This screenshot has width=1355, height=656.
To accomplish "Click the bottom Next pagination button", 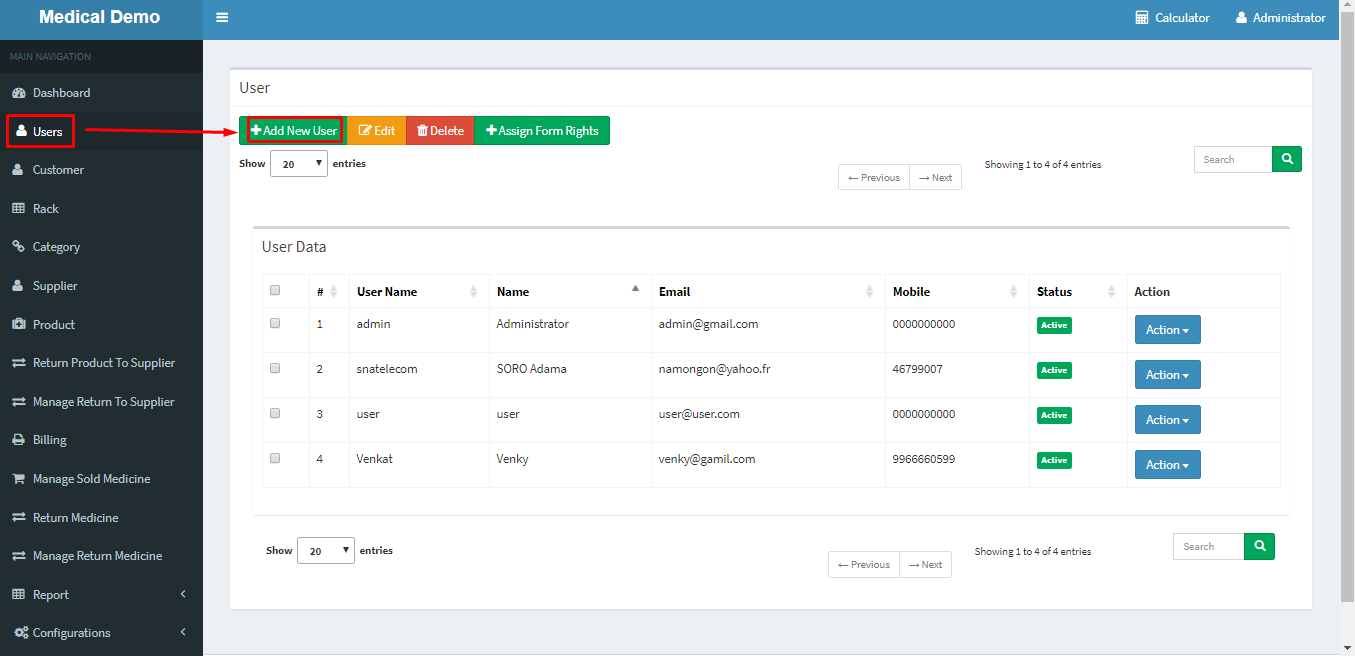I will tap(926, 565).
